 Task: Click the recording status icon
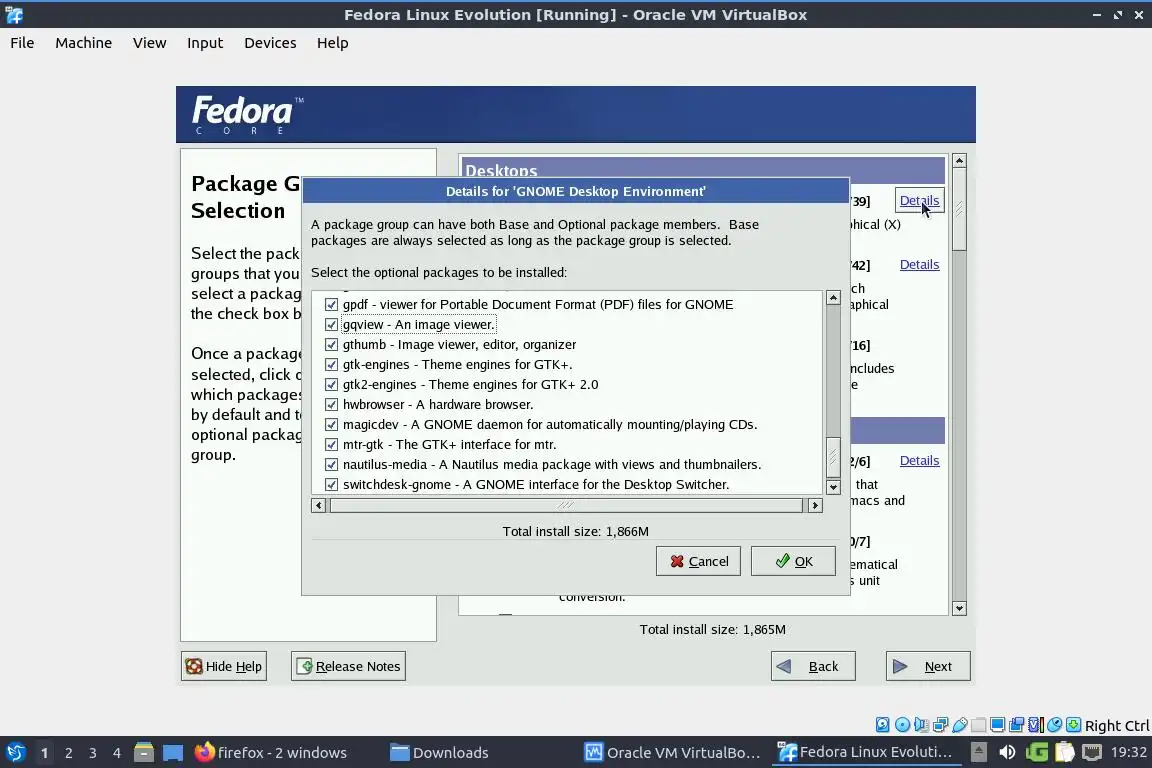(1016, 725)
